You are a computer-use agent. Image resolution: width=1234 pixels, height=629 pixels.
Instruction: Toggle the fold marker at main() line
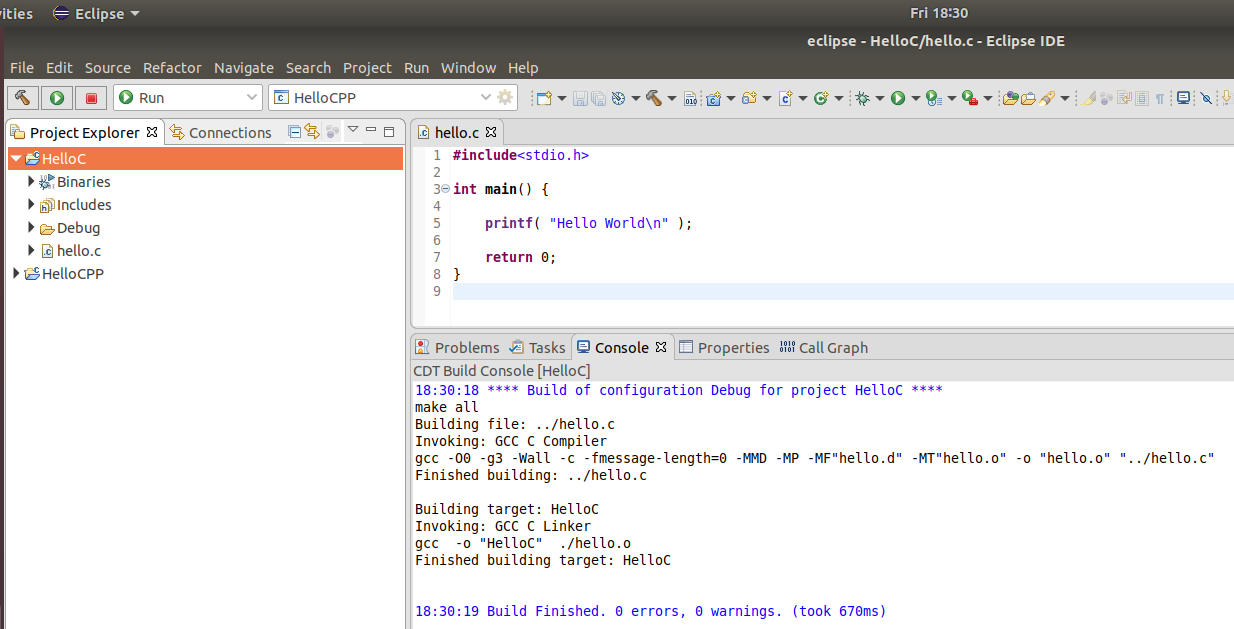(x=445, y=189)
